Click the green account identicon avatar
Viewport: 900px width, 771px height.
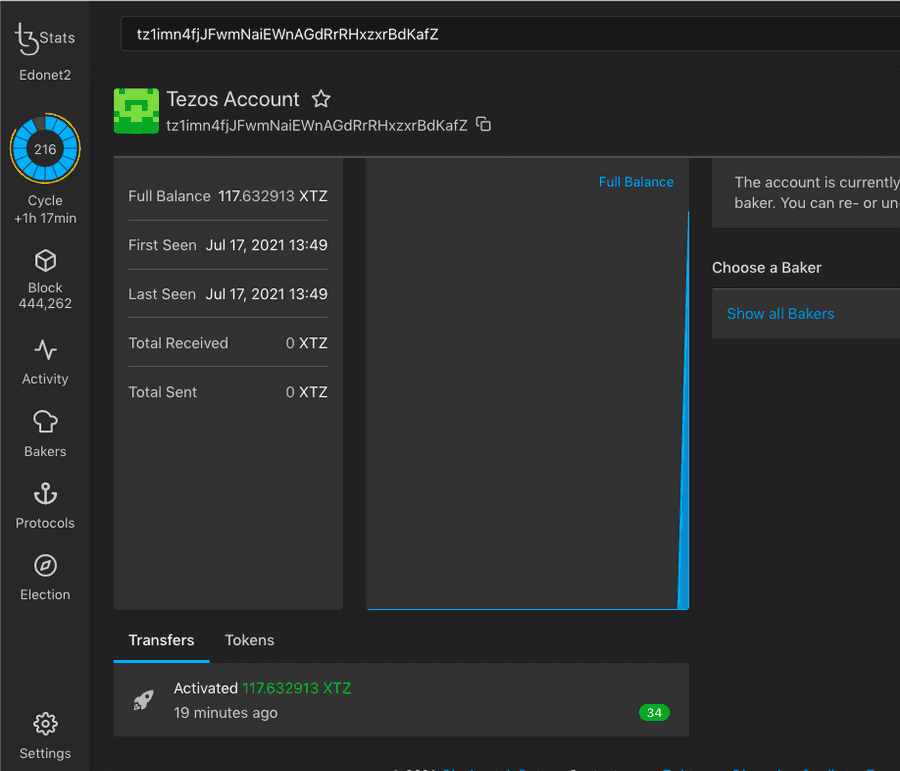click(136, 110)
